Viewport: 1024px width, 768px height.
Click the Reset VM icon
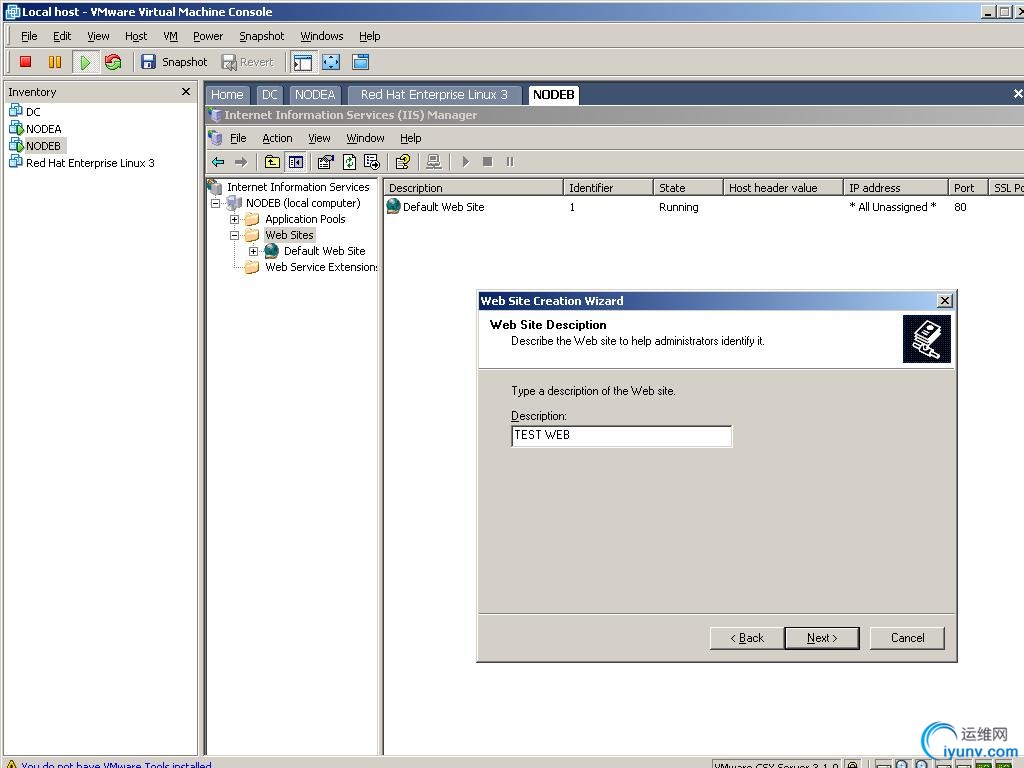(113, 62)
